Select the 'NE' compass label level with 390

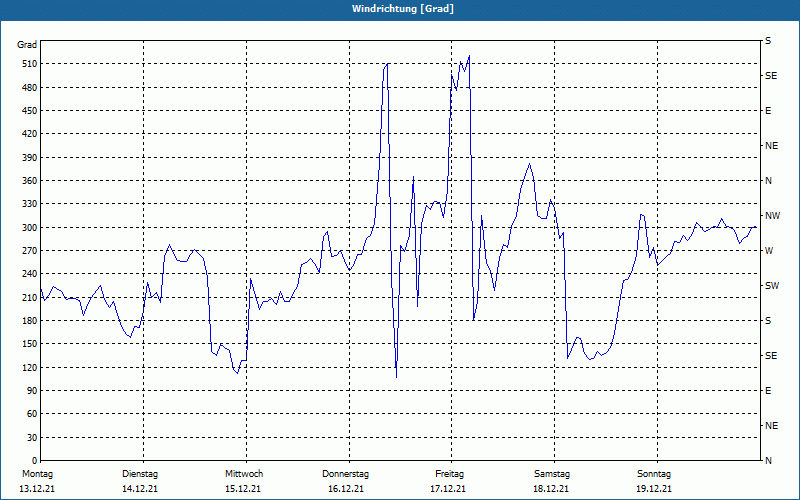pos(771,146)
